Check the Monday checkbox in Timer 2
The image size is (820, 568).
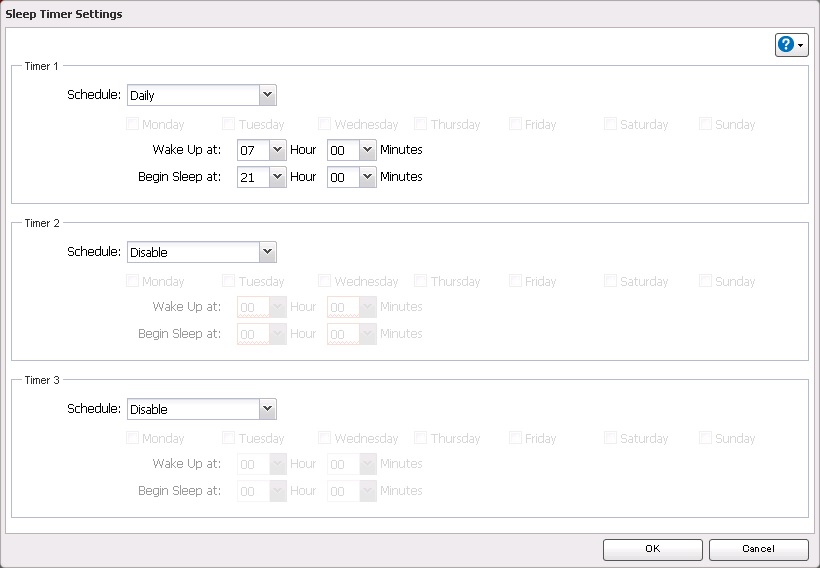[133, 282]
